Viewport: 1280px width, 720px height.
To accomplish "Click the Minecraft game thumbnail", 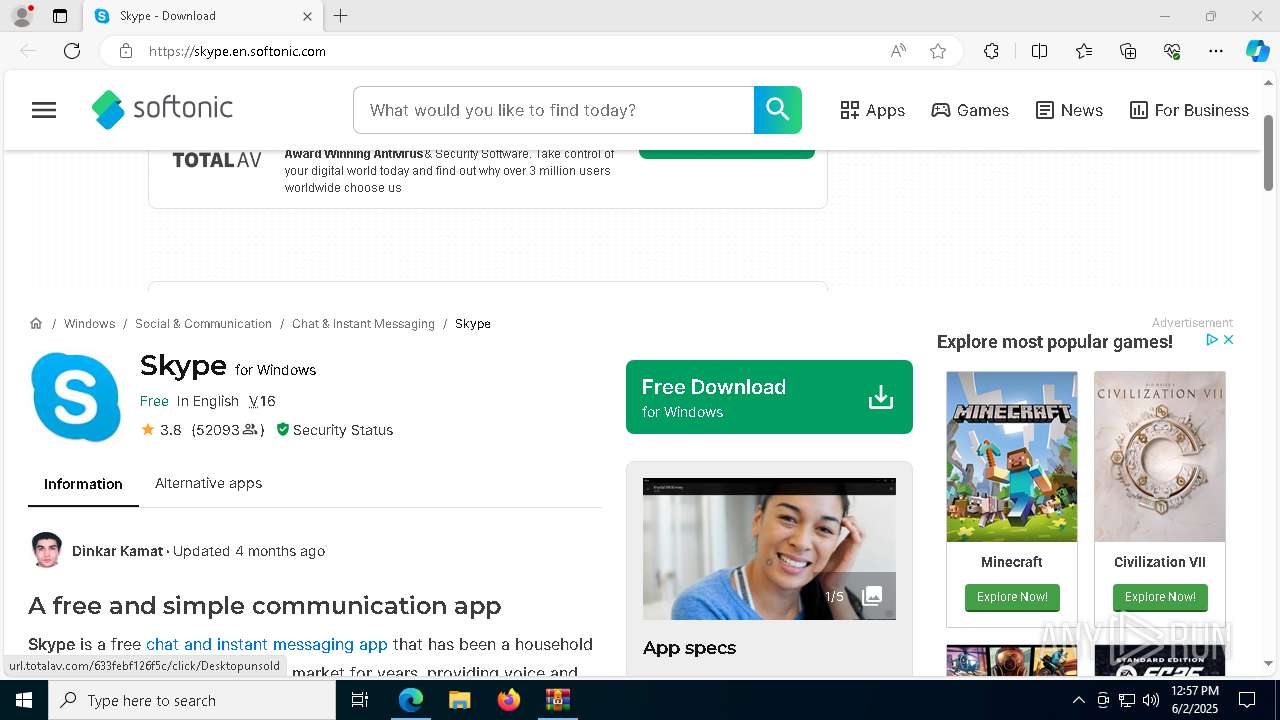I will [x=1012, y=457].
